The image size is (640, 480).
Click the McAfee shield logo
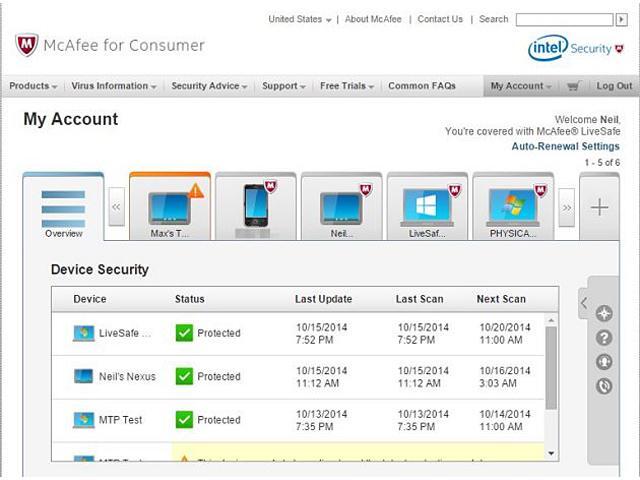27,45
